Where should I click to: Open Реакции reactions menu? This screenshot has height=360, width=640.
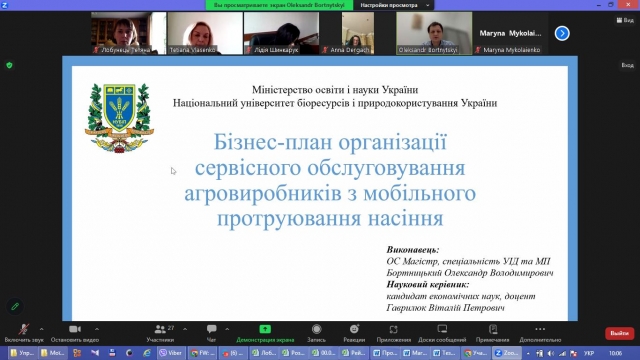click(x=354, y=333)
